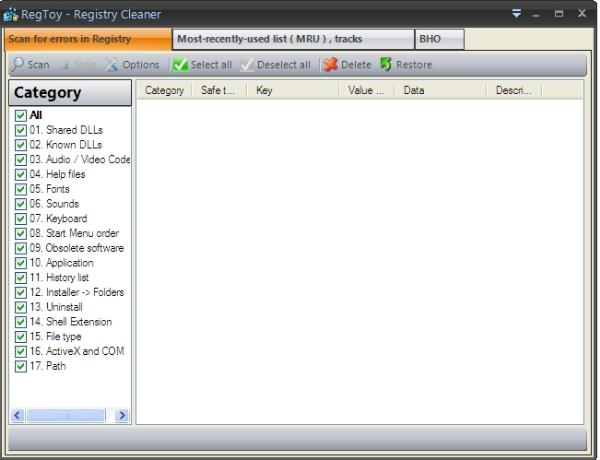Click the category list left scroll arrow
This screenshot has width=600, height=460.
coord(18,415)
